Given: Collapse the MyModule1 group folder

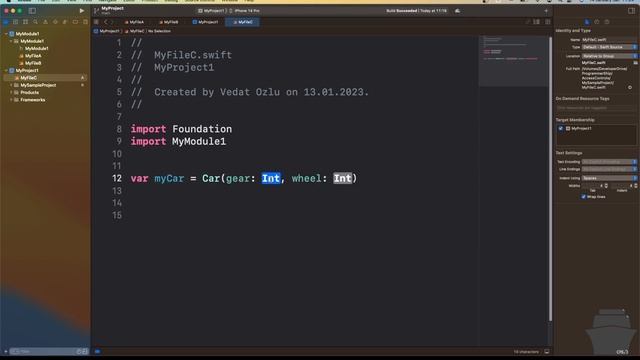Looking at the screenshot, I should coord(11,41).
